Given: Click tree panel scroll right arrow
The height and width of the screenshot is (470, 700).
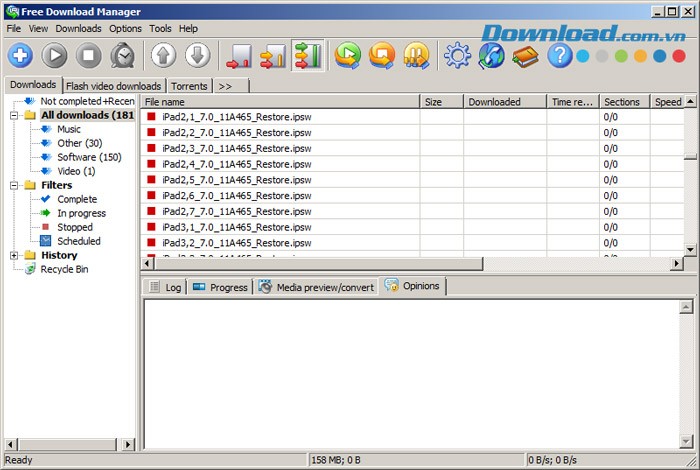Looking at the screenshot, I should coord(128,444).
